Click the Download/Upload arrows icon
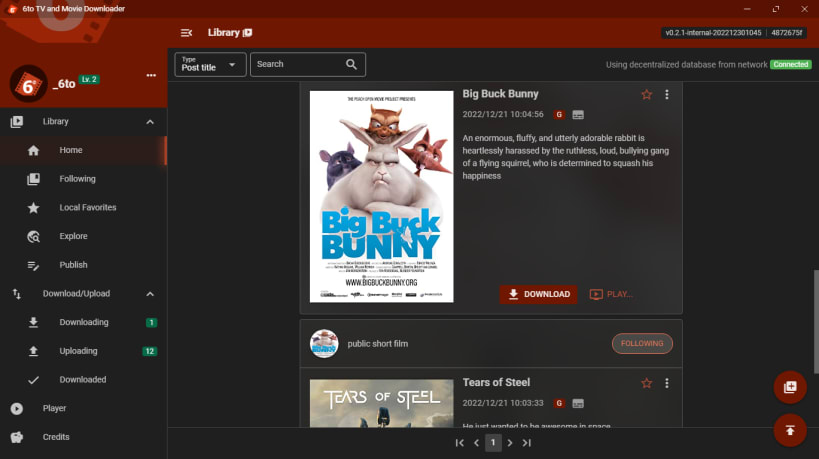 pyautogui.click(x=17, y=294)
